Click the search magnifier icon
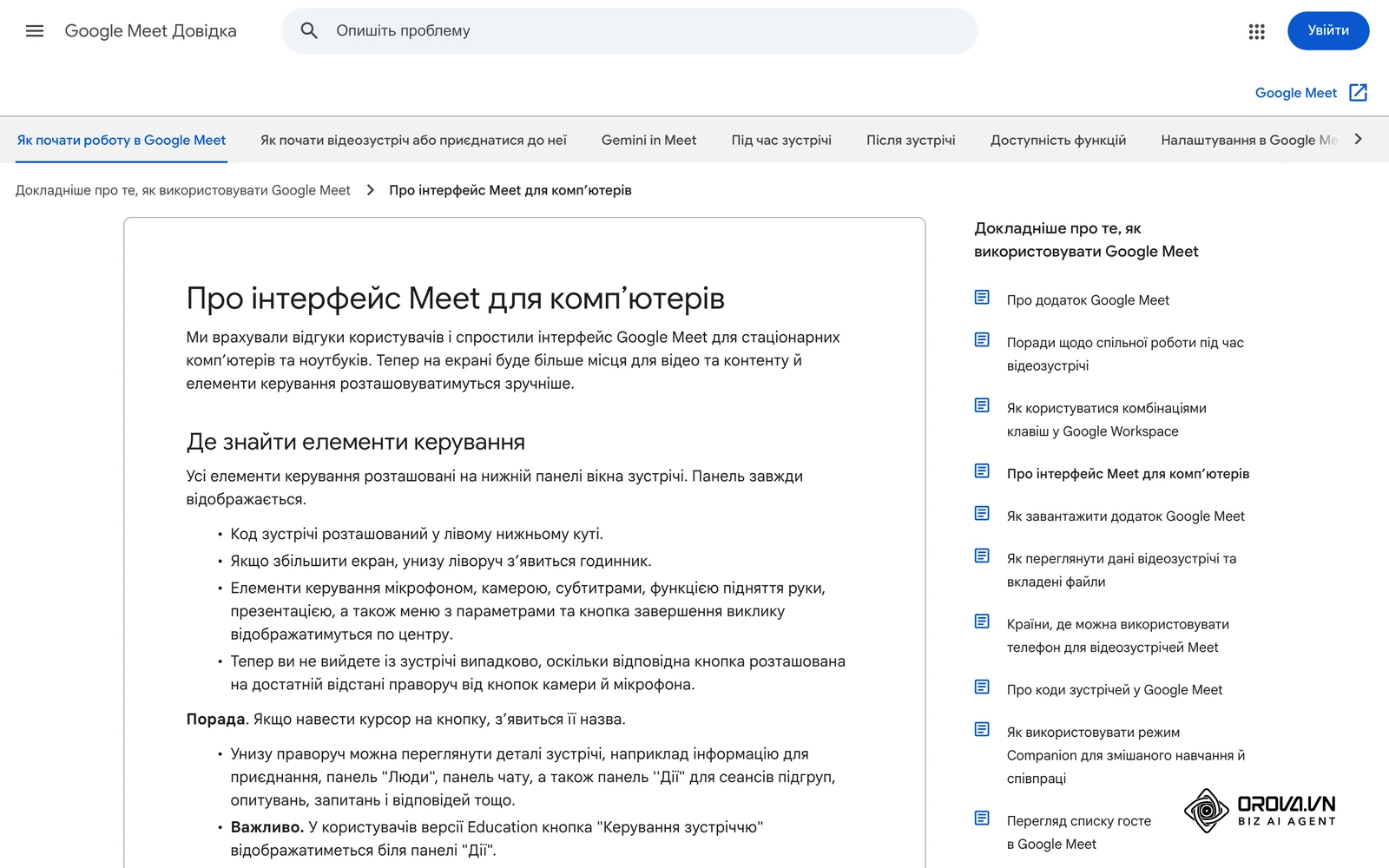1389x868 pixels. click(309, 31)
